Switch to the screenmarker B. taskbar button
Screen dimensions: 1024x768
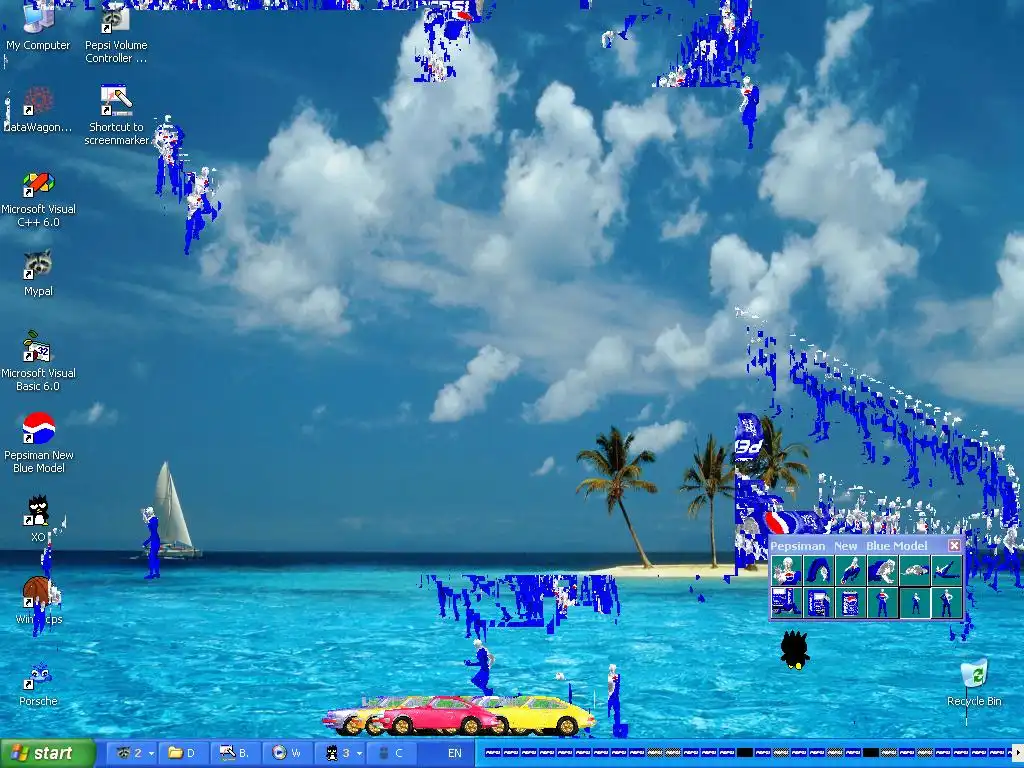tap(236, 753)
